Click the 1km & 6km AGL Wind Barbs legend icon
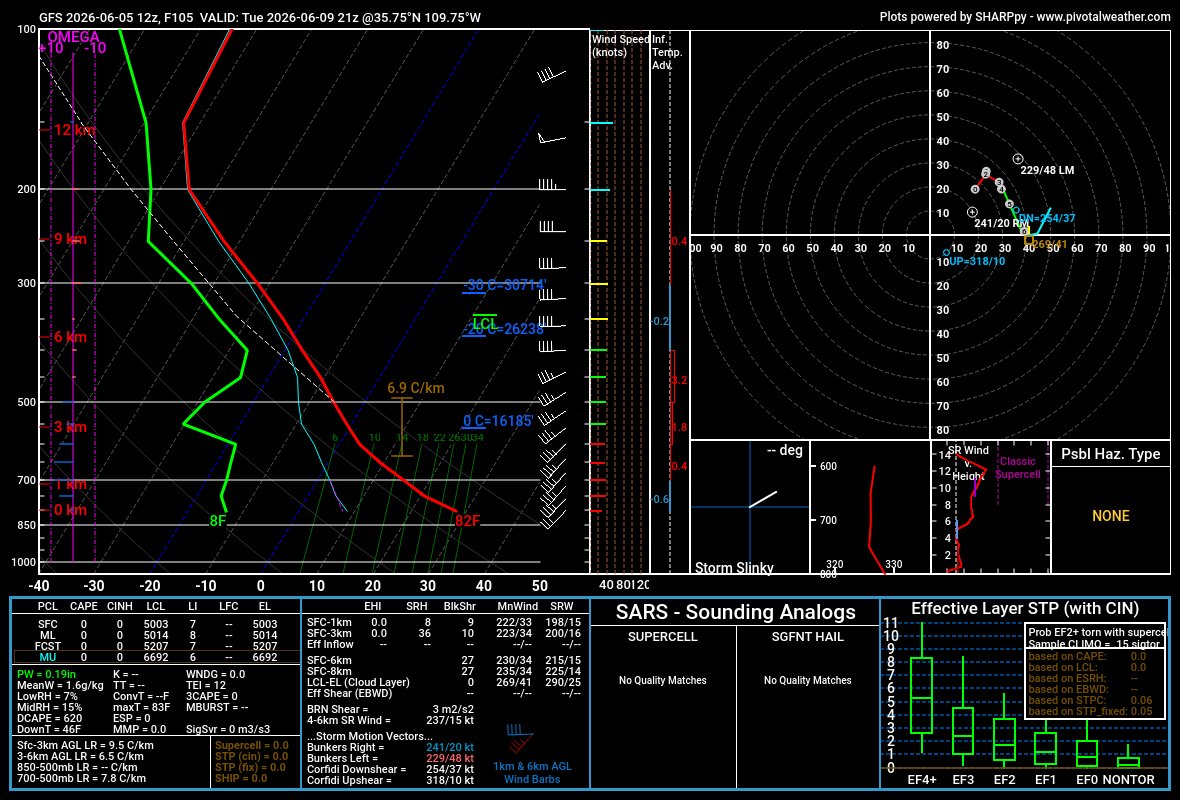1180x800 pixels. click(x=519, y=739)
